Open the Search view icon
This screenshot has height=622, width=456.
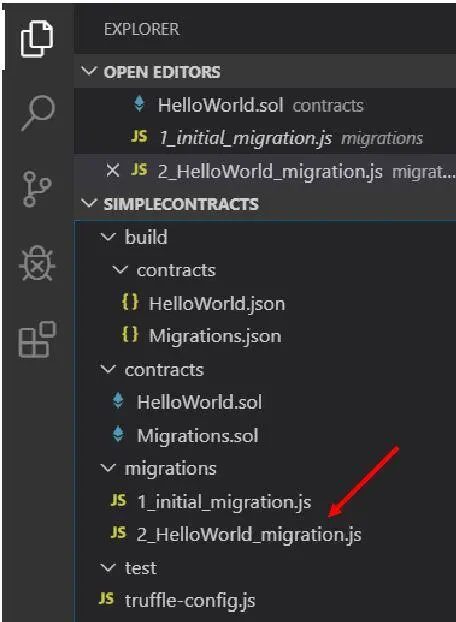pos(38,113)
